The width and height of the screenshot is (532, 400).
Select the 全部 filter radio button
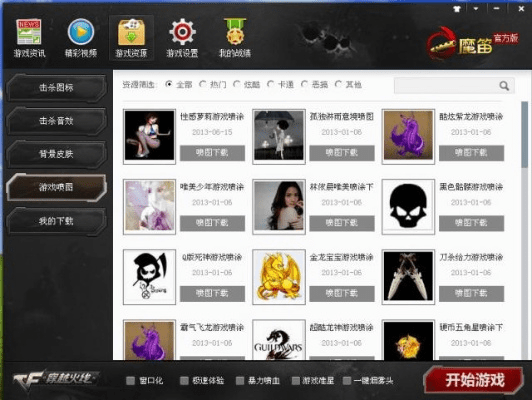tap(169, 84)
